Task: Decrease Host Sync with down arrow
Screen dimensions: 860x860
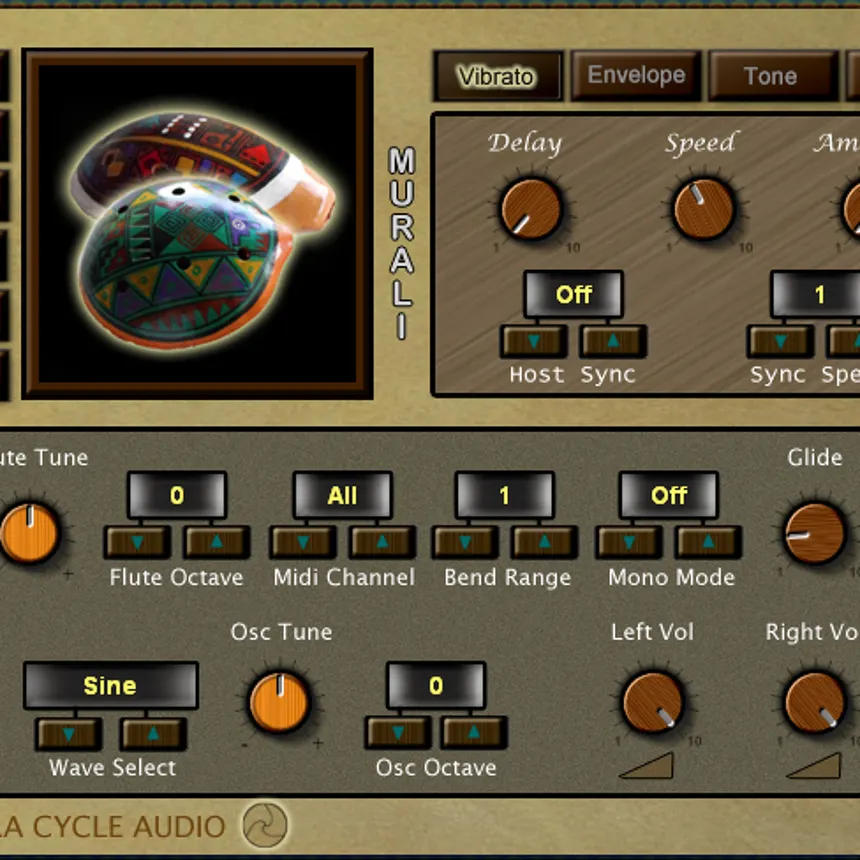Action: [x=534, y=341]
